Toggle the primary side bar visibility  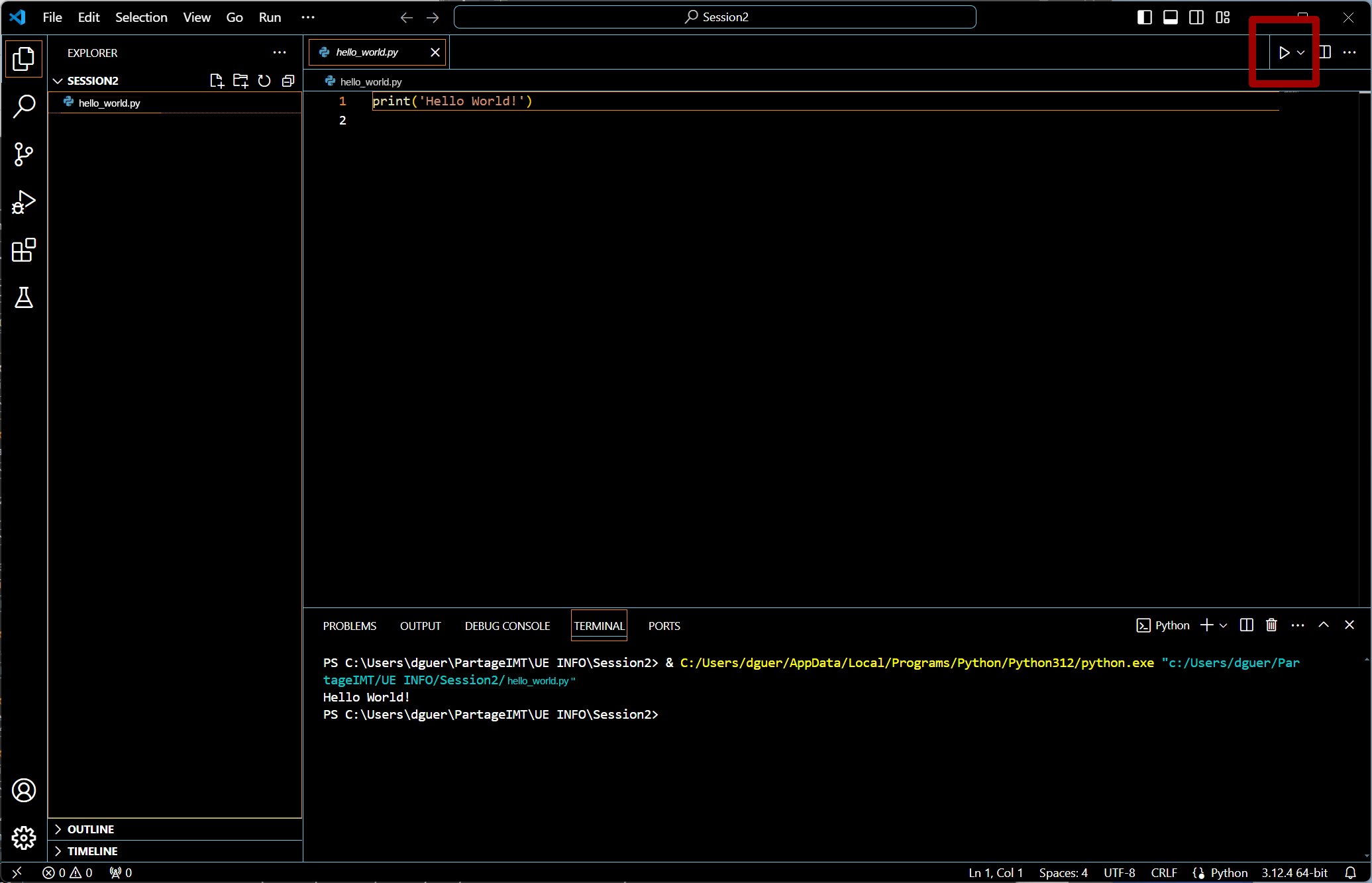tap(1144, 17)
